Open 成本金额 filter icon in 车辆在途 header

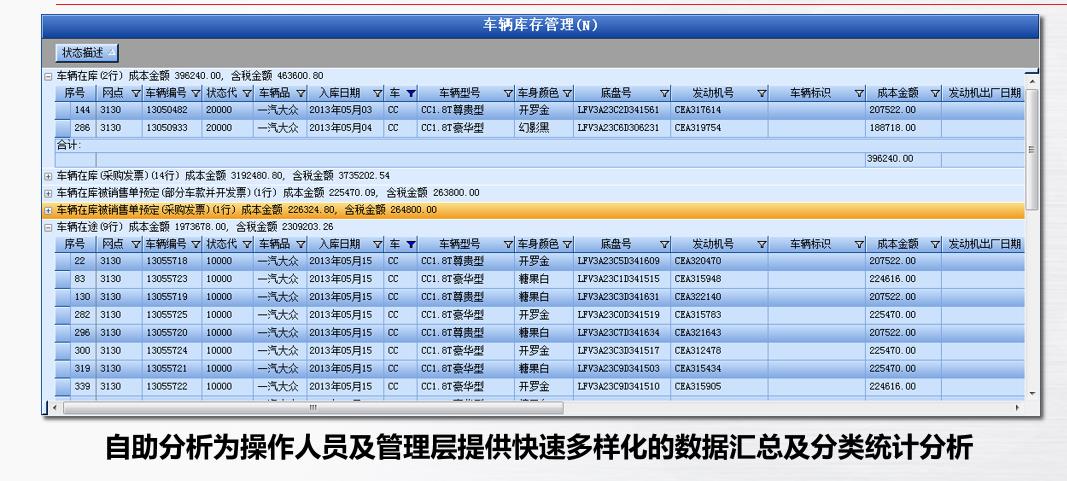[935, 244]
